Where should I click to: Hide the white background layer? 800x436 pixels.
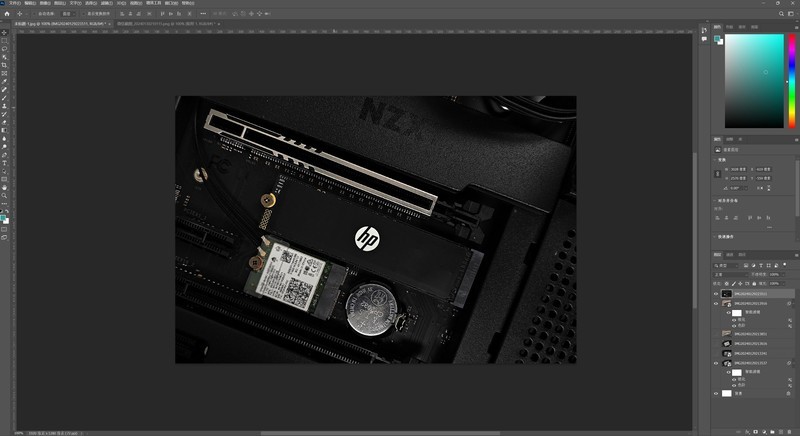click(716, 393)
